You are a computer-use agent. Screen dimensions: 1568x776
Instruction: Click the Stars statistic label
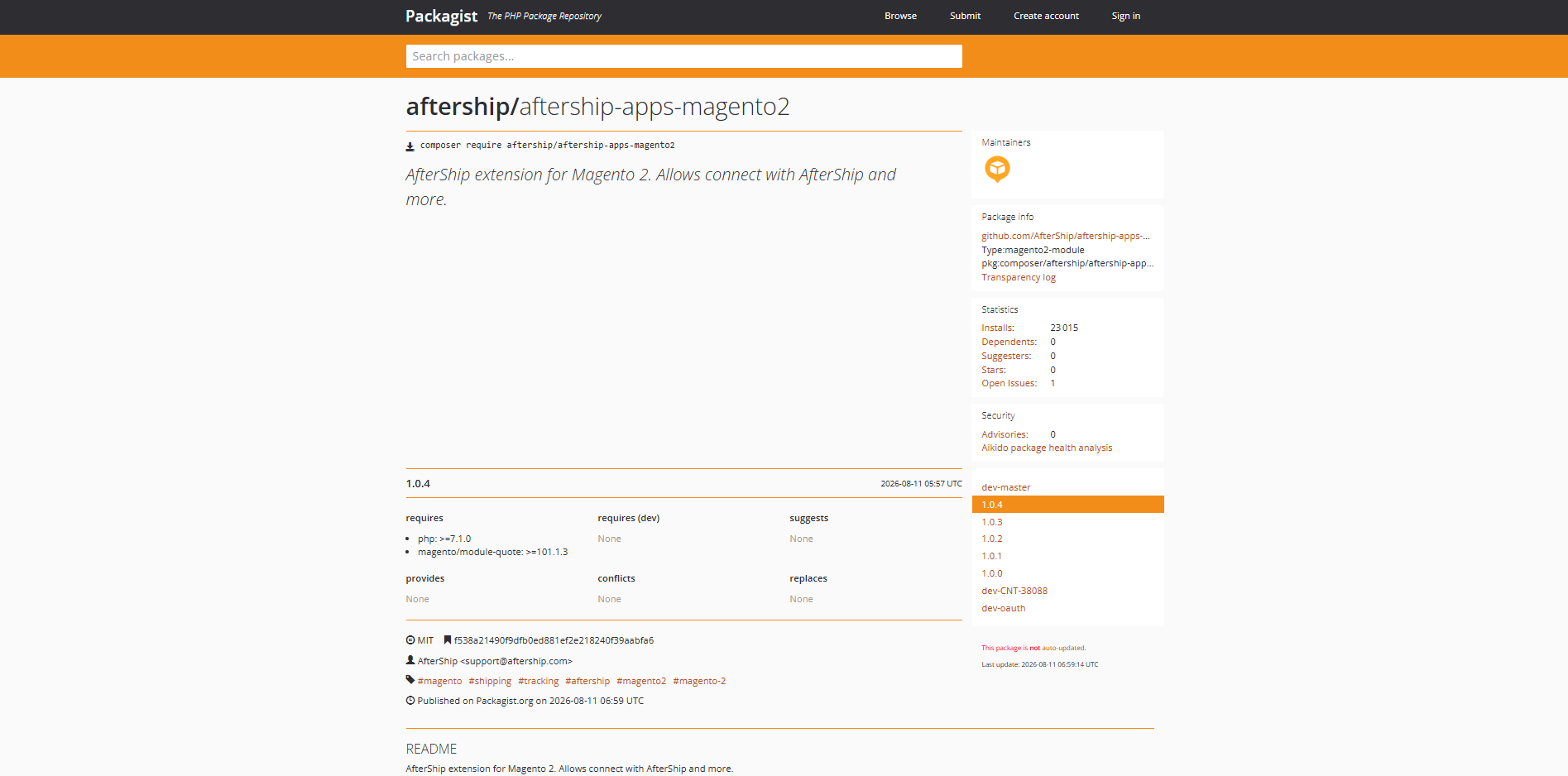click(x=994, y=370)
